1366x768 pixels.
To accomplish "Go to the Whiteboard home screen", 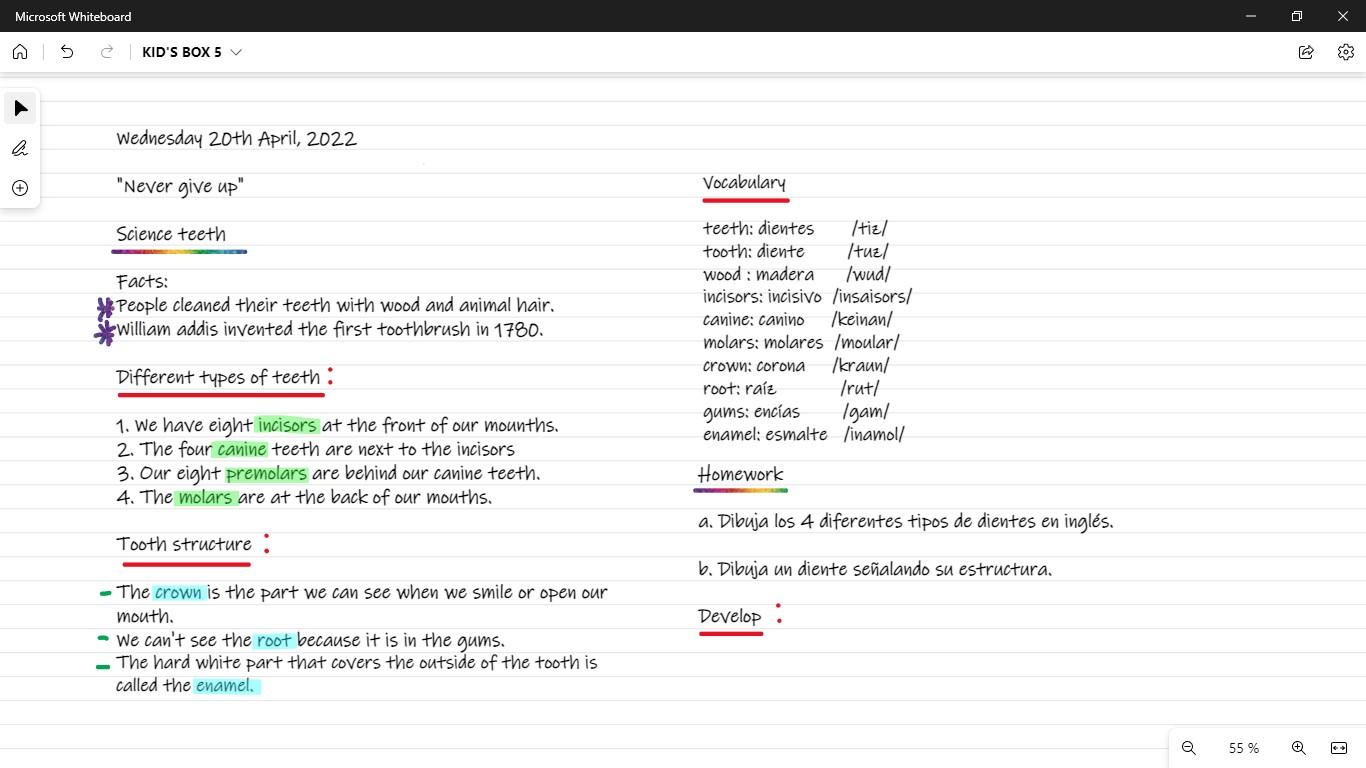I will pyautogui.click(x=20, y=52).
